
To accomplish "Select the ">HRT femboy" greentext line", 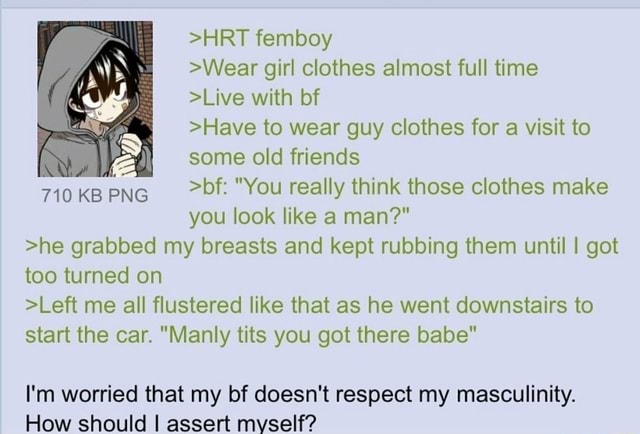I will point(260,39).
